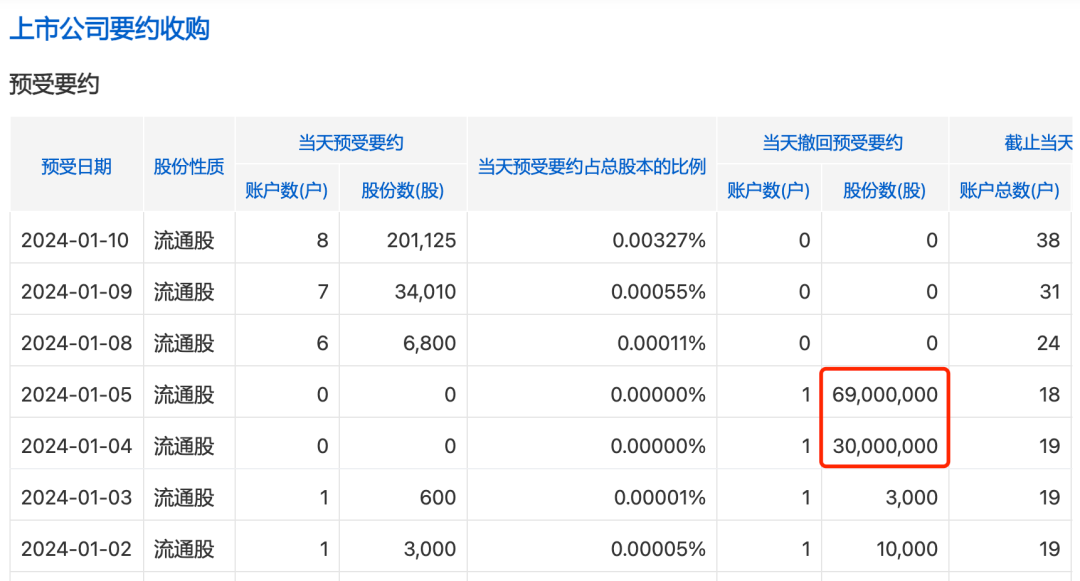Select the date cell 2024-01-08
The image size is (1080, 581).
pyautogui.click(x=76, y=343)
